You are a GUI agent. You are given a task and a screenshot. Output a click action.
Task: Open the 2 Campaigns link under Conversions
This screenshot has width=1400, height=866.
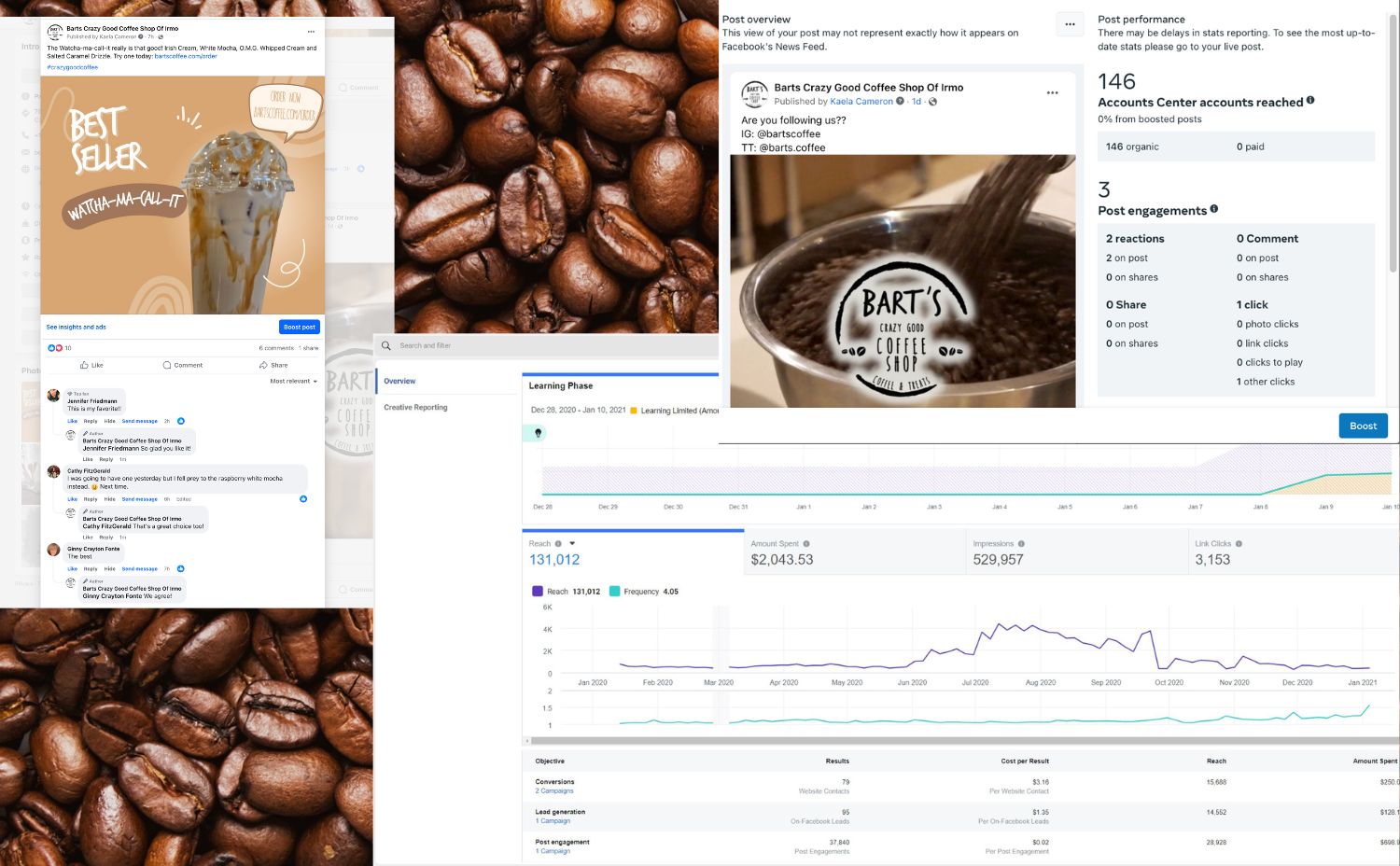coord(554,790)
